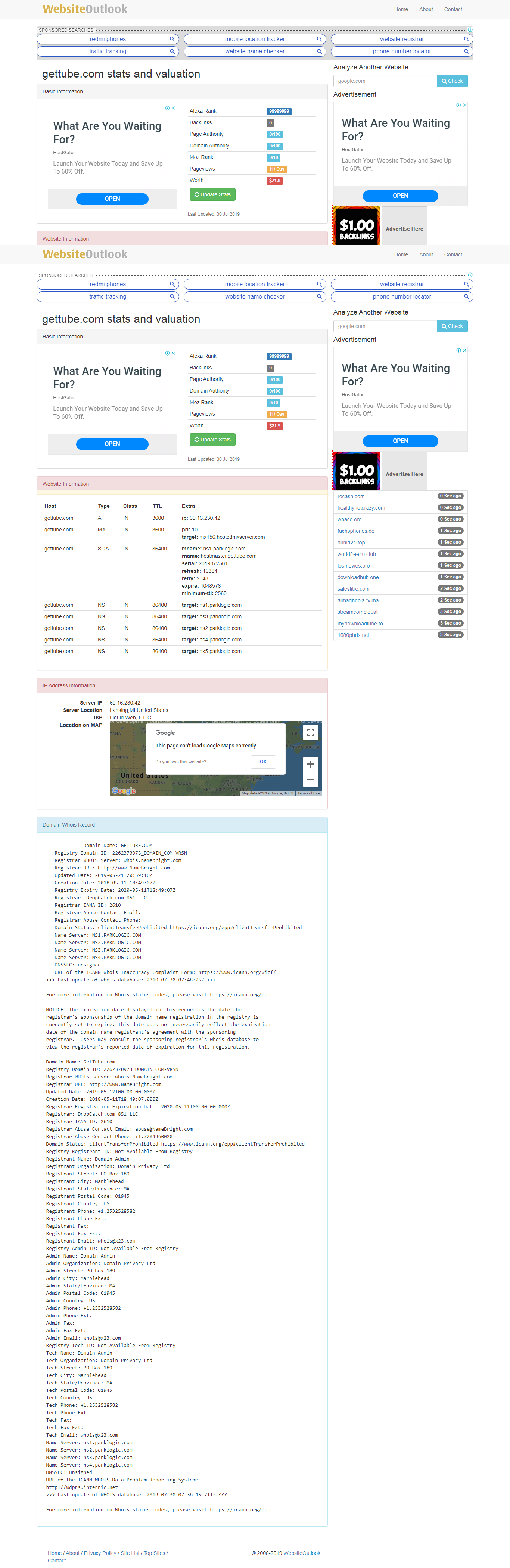Open Privacy Policy in the footer
The image size is (510, 1568).
(x=100, y=1553)
